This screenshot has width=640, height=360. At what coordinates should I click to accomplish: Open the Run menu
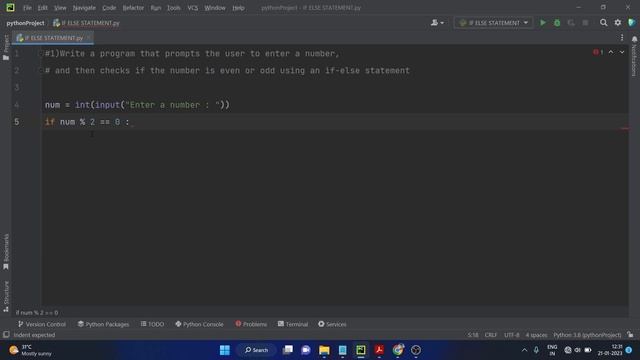tap(156, 8)
